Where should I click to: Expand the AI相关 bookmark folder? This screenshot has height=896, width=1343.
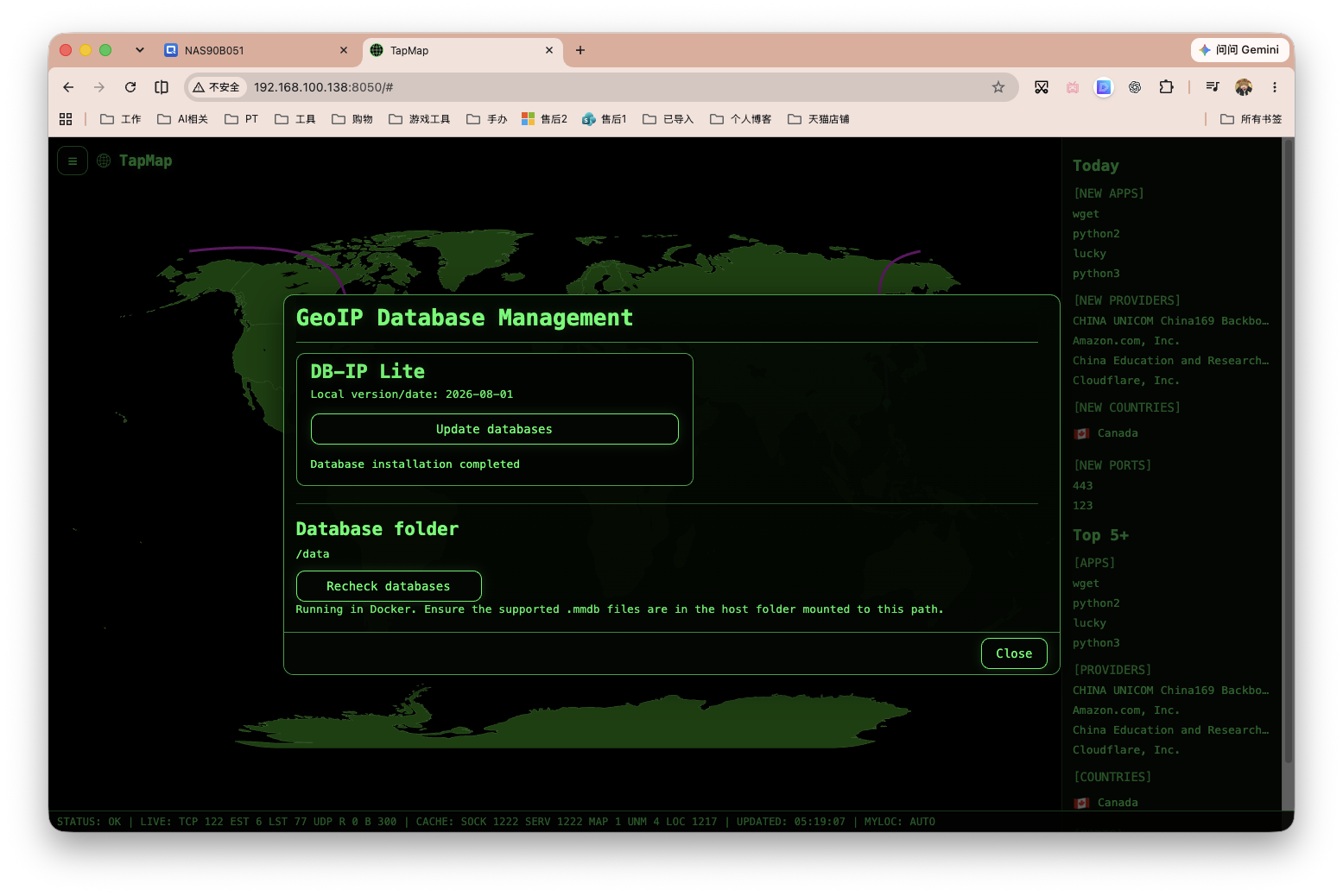pyautogui.click(x=182, y=119)
